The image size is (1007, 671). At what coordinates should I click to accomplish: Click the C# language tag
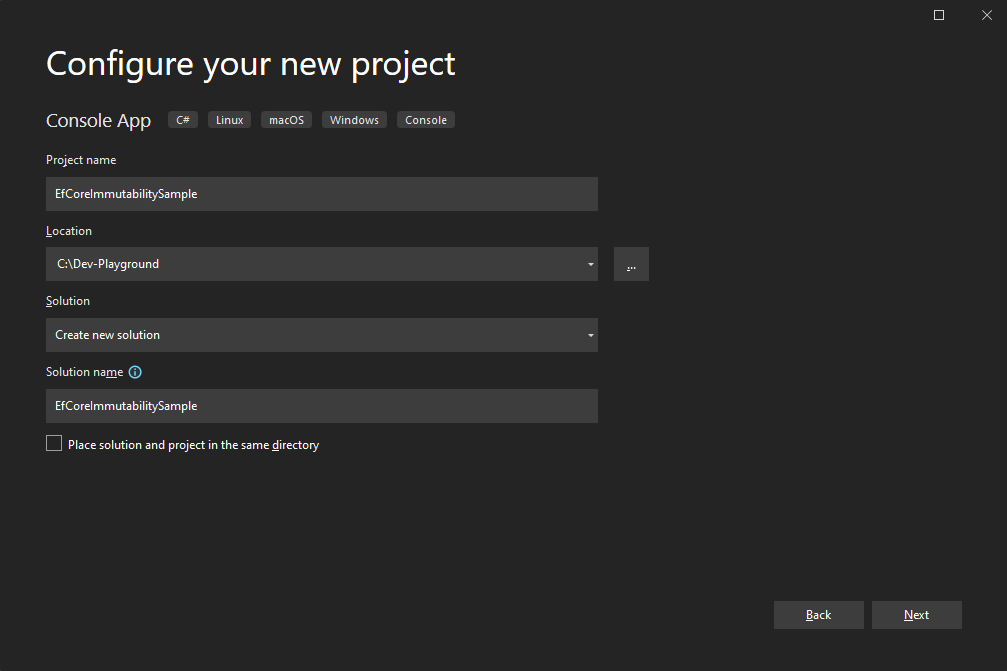[x=183, y=120]
